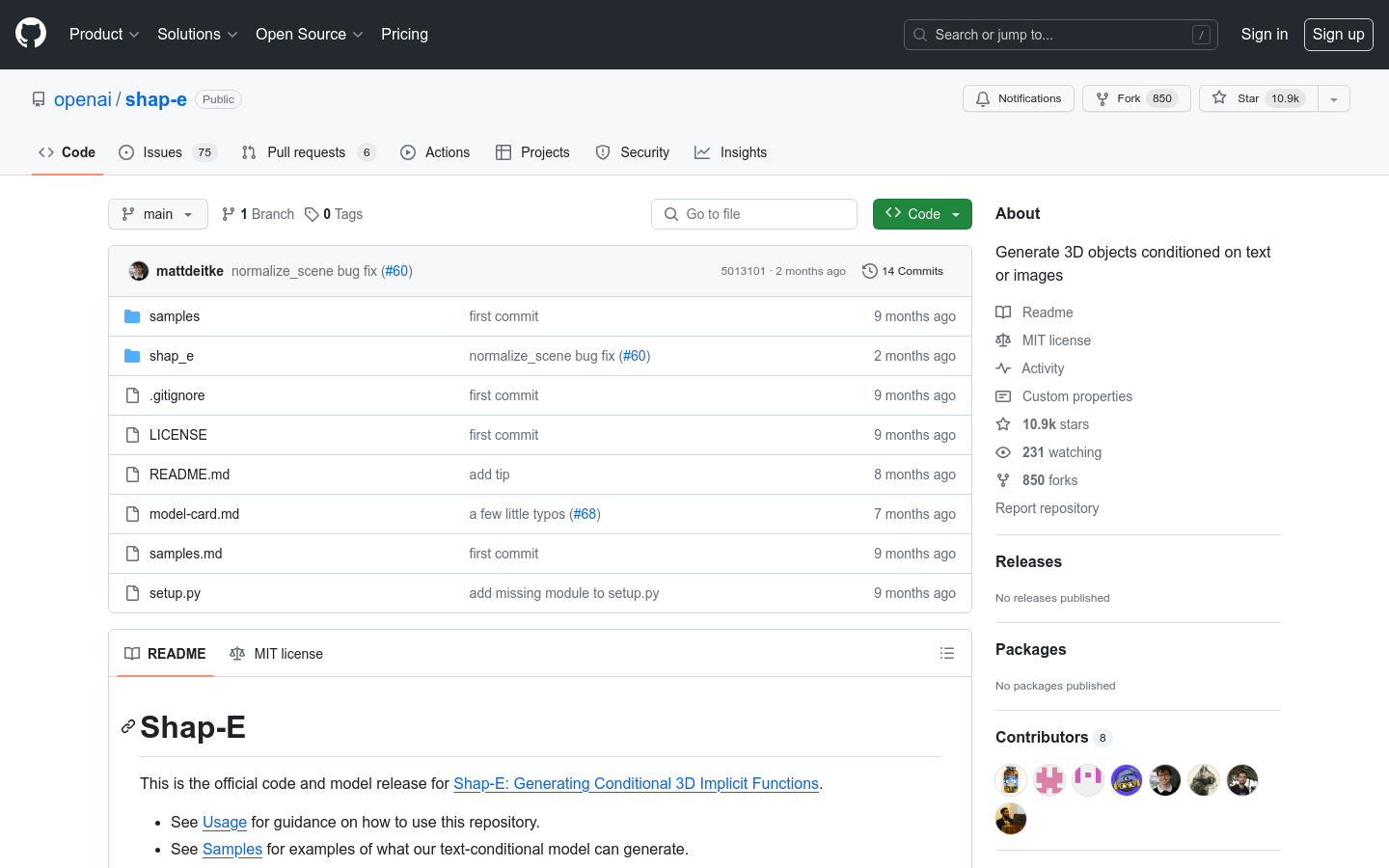
Task: Open the Solutions menu
Action: 198,34
